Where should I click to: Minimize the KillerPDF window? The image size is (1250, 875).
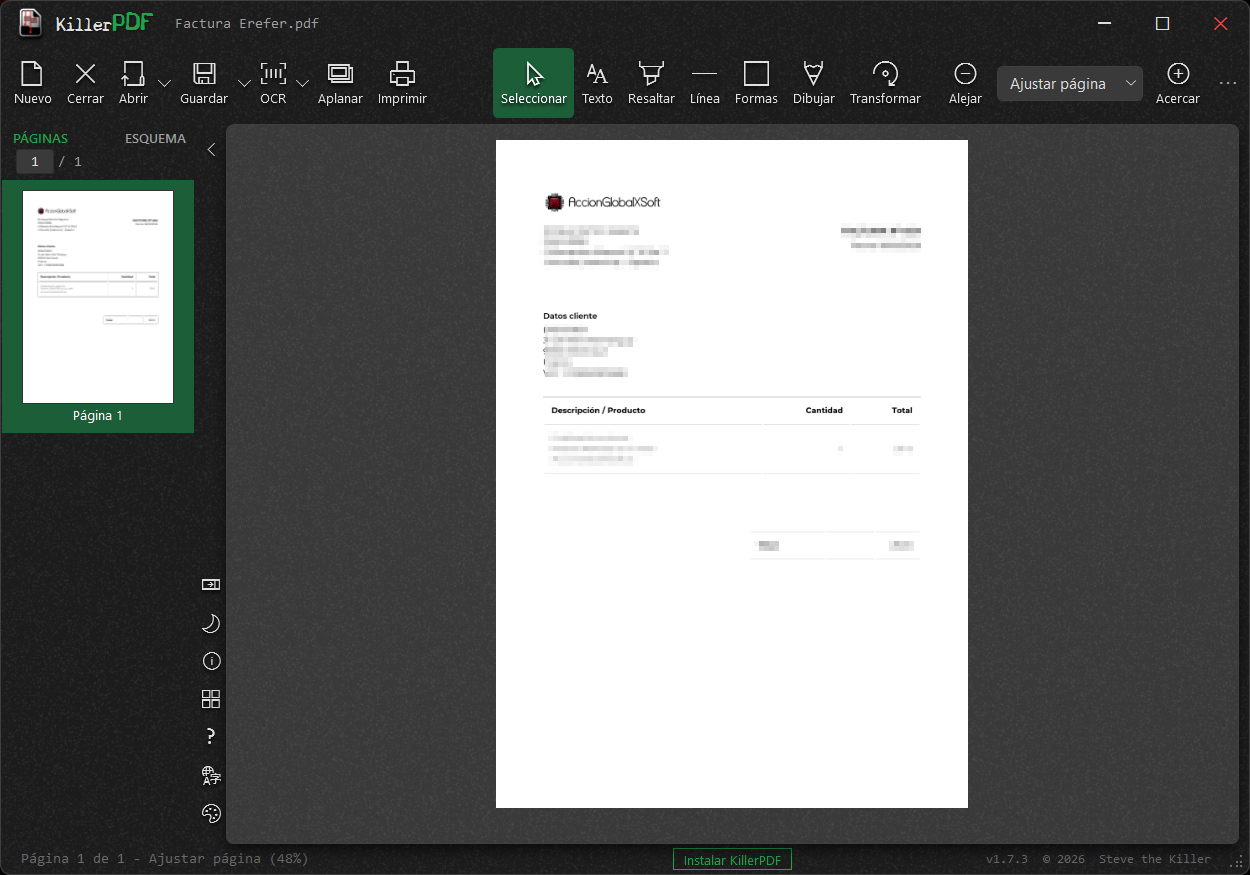point(1104,24)
